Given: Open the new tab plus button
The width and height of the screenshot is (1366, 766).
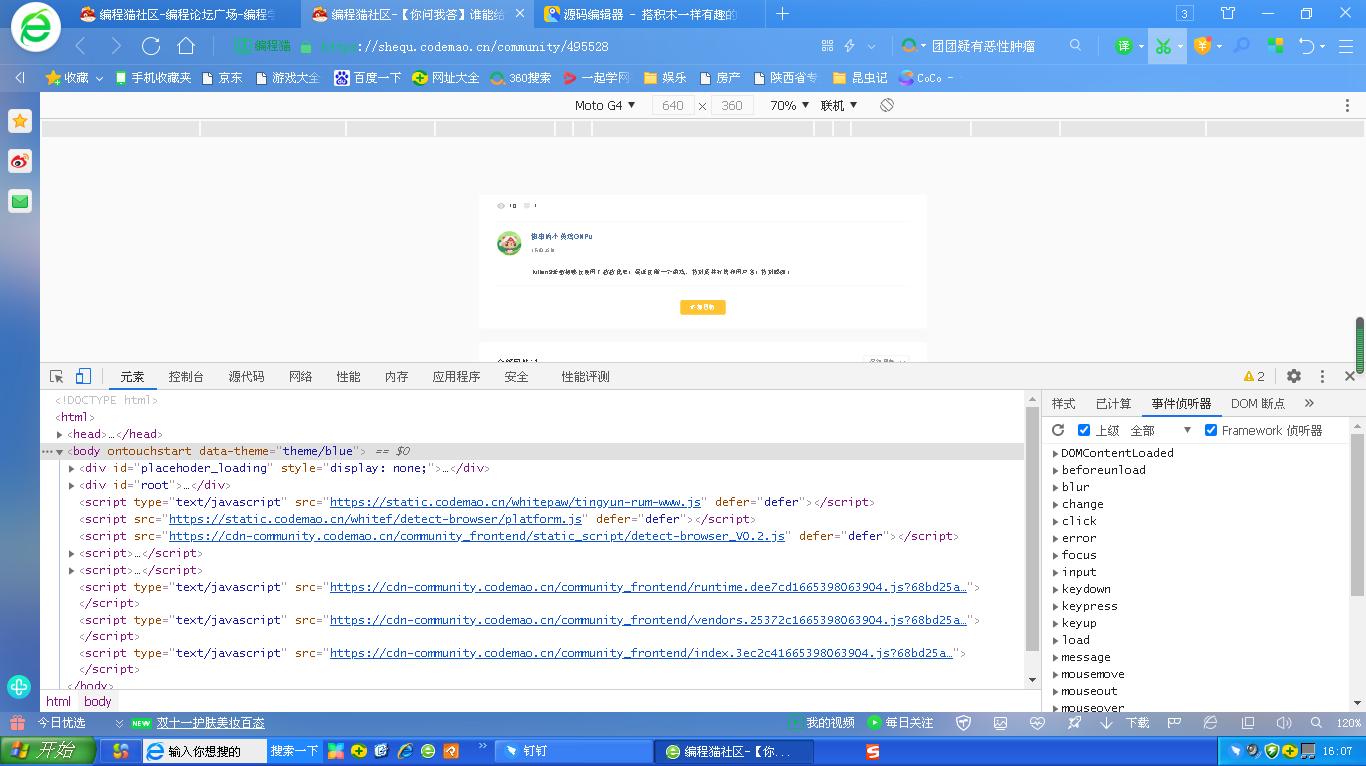Looking at the screenshot, I should coord(783,14).
